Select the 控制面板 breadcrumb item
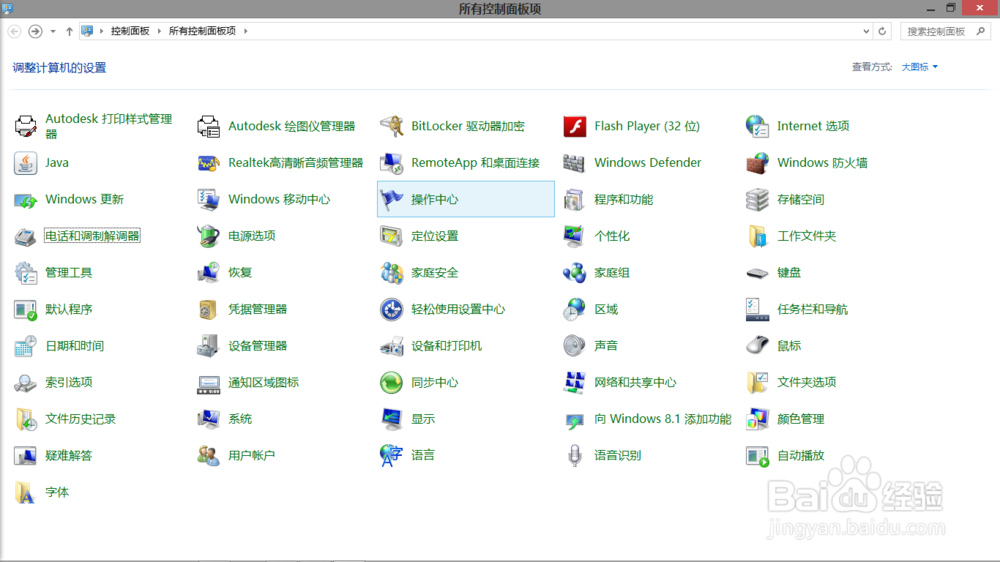The height and width of the screenshot is (562, 1000). point(130,31)
